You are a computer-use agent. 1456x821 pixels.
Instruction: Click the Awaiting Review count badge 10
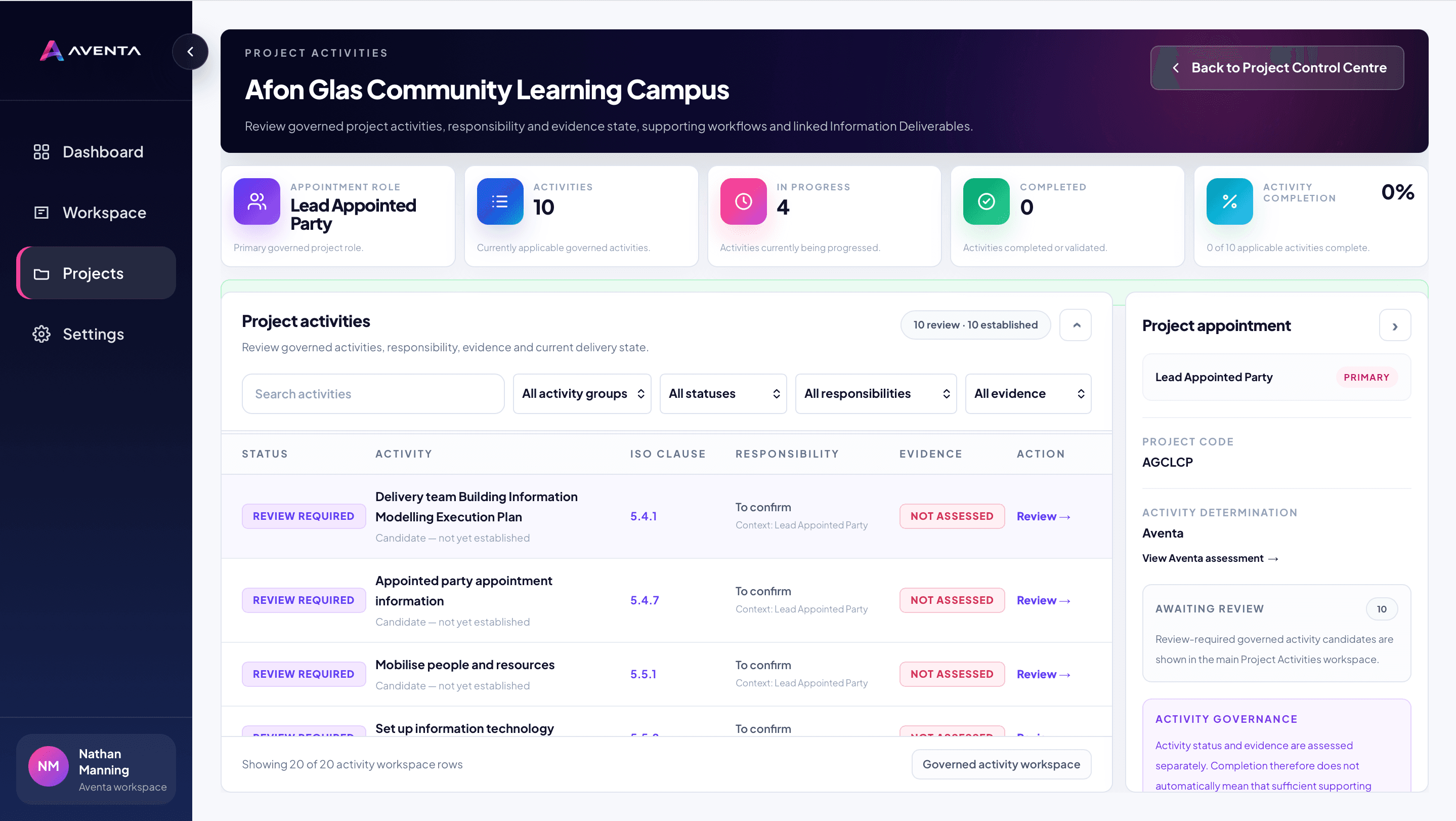pos(1382,609)
